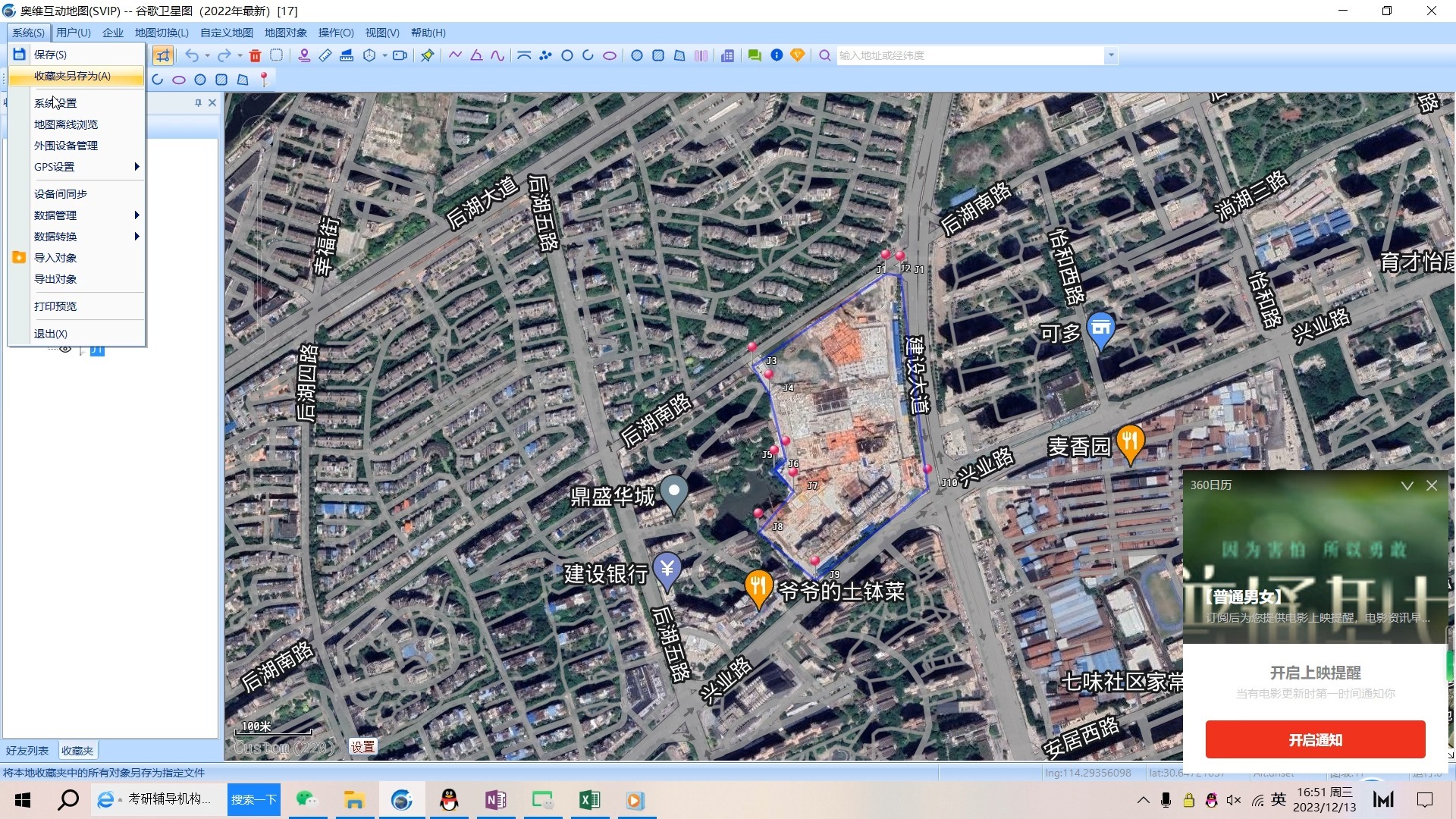This screenshot has width=1456, height=819.
Task: Select the draw circle tool
Action: coord(567,55)
